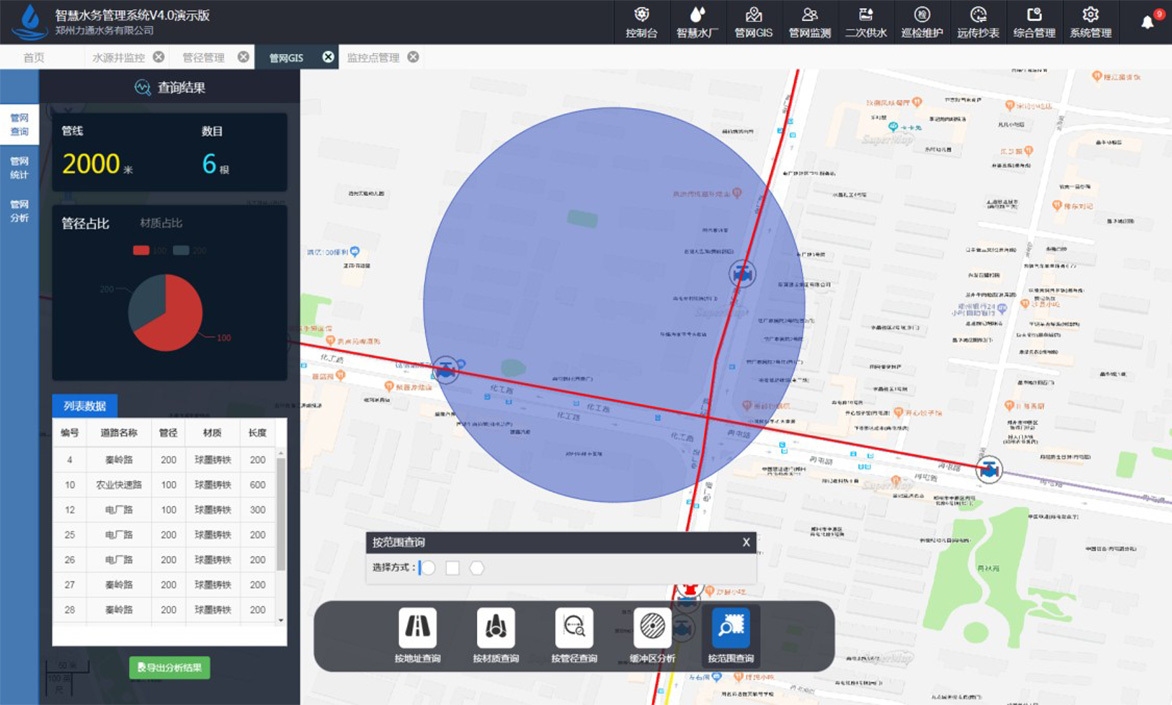Open 系统管理 gear icon
Screen dimensions: 1172x705
click(1091, 15)
